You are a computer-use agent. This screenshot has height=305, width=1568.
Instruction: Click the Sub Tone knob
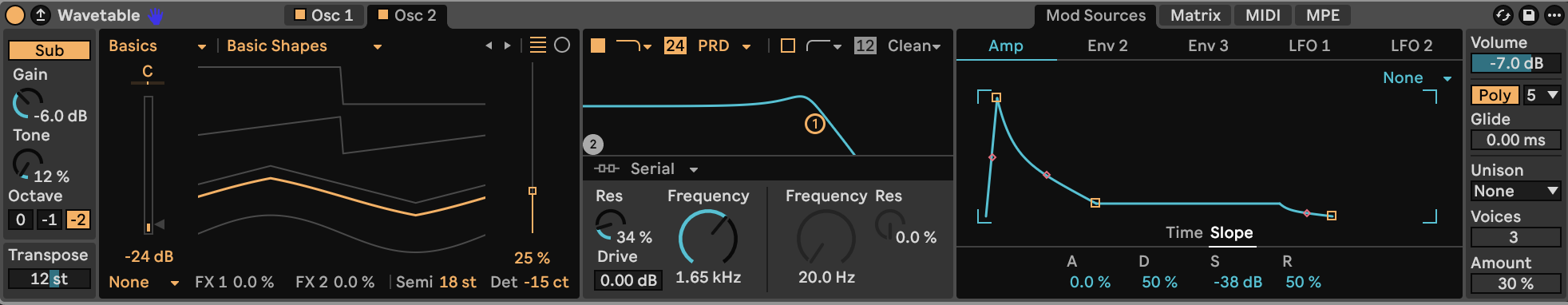click(x=27, y=164)
